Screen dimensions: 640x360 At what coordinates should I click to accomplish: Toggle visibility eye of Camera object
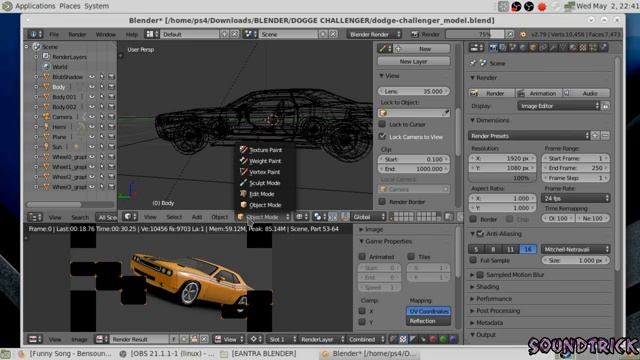[92, 117]
